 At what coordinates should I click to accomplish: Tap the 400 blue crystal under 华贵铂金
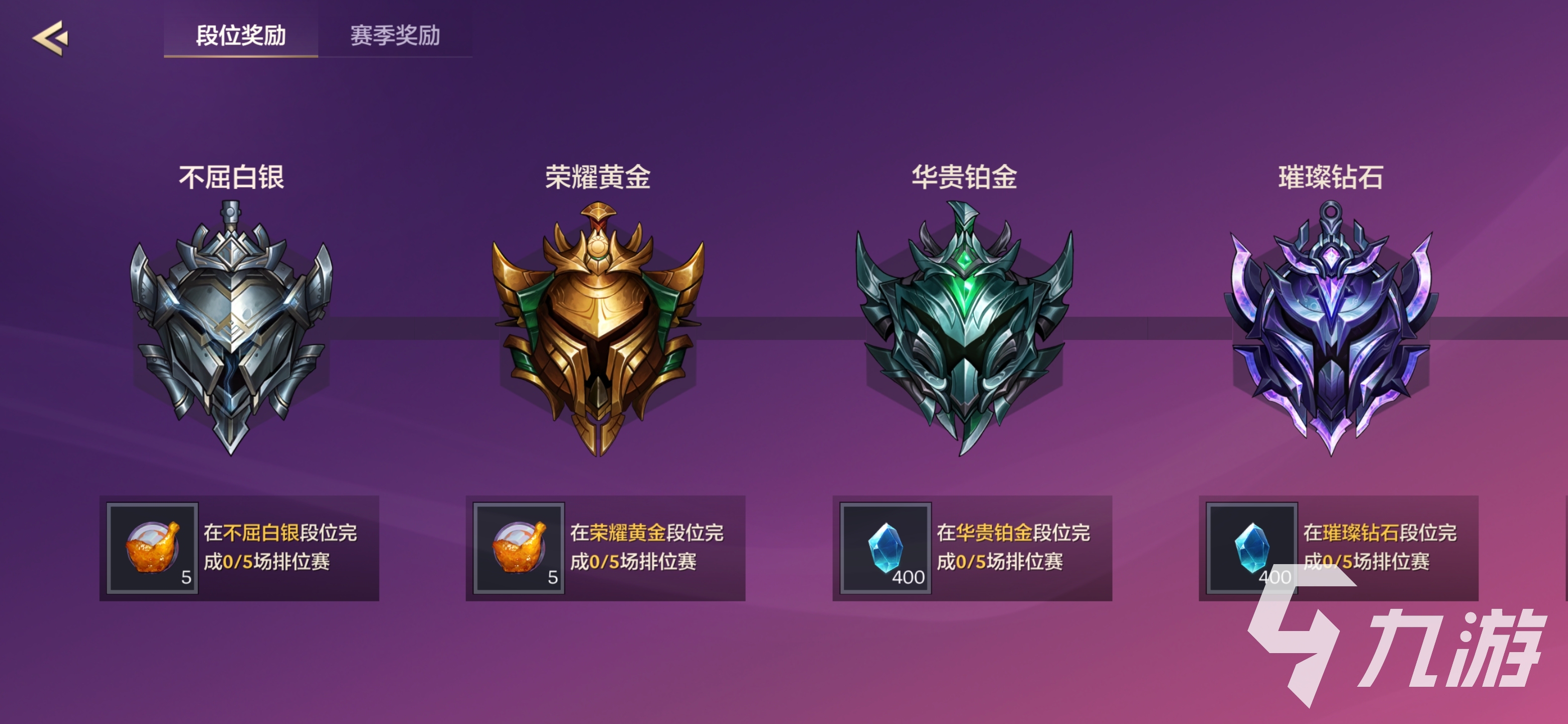click(x=886, y=548)
